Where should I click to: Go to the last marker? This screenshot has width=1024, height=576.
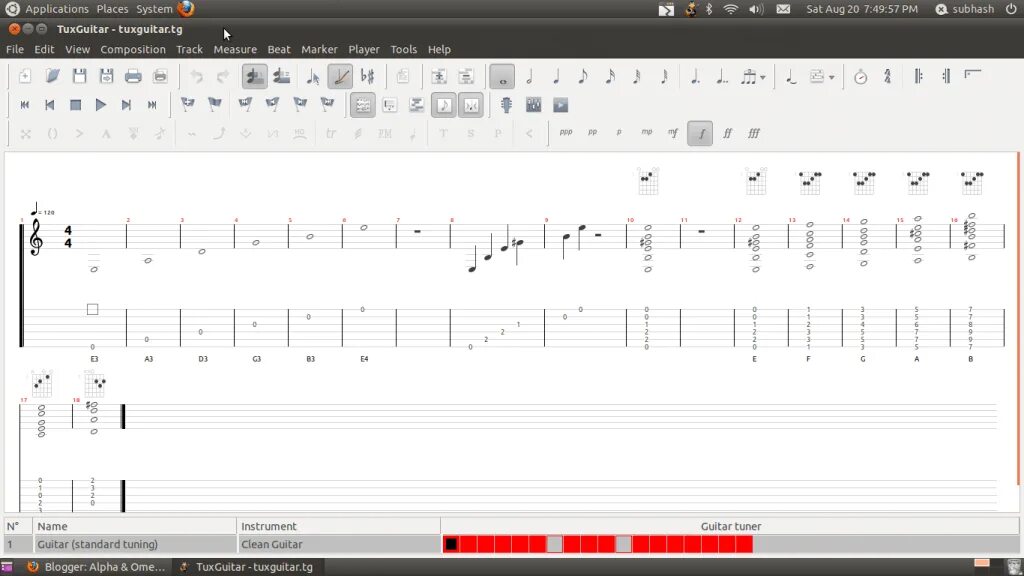point(327,104)
